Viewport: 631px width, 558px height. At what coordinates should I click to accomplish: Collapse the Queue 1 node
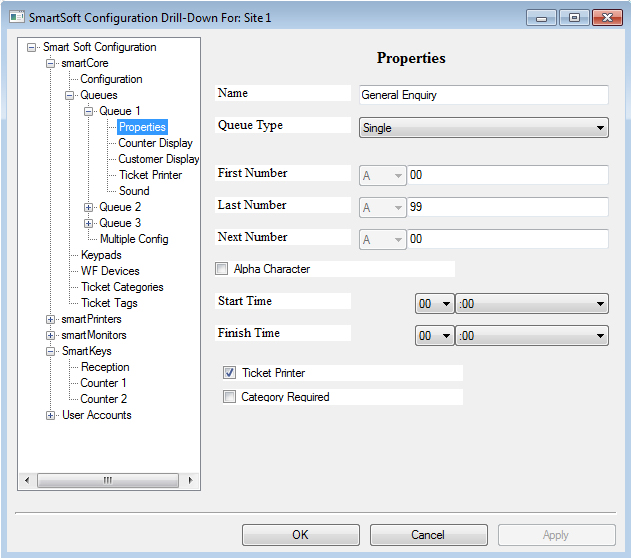point(89,111)
